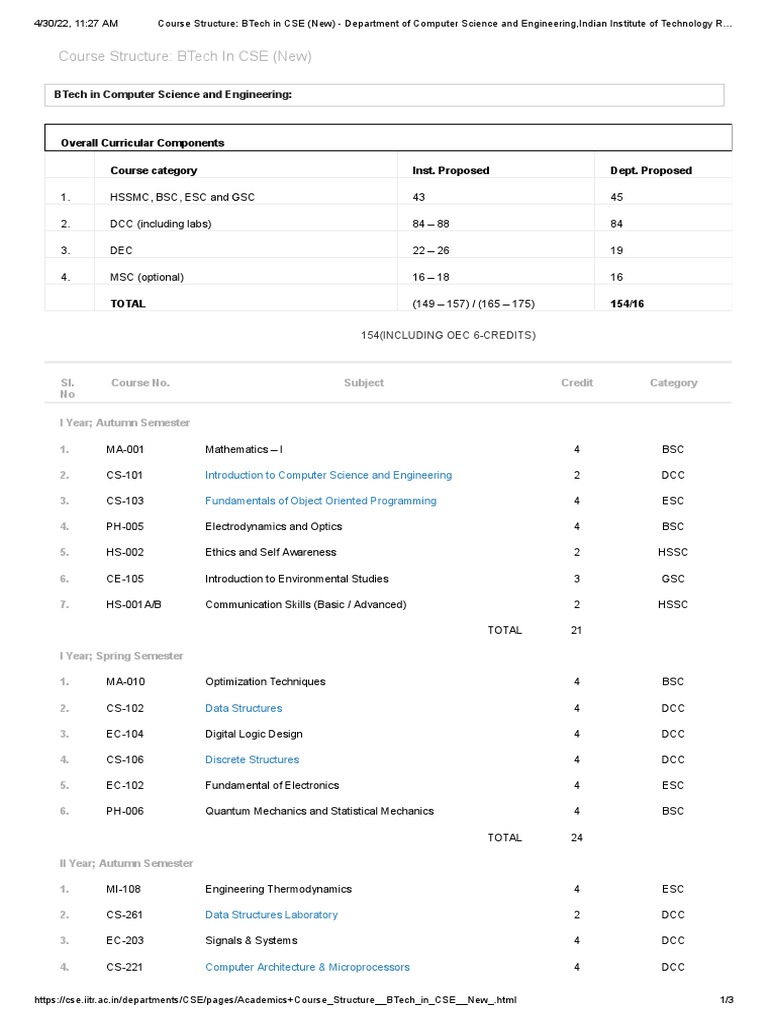Open the Data Structures Laboratory link

271,915
